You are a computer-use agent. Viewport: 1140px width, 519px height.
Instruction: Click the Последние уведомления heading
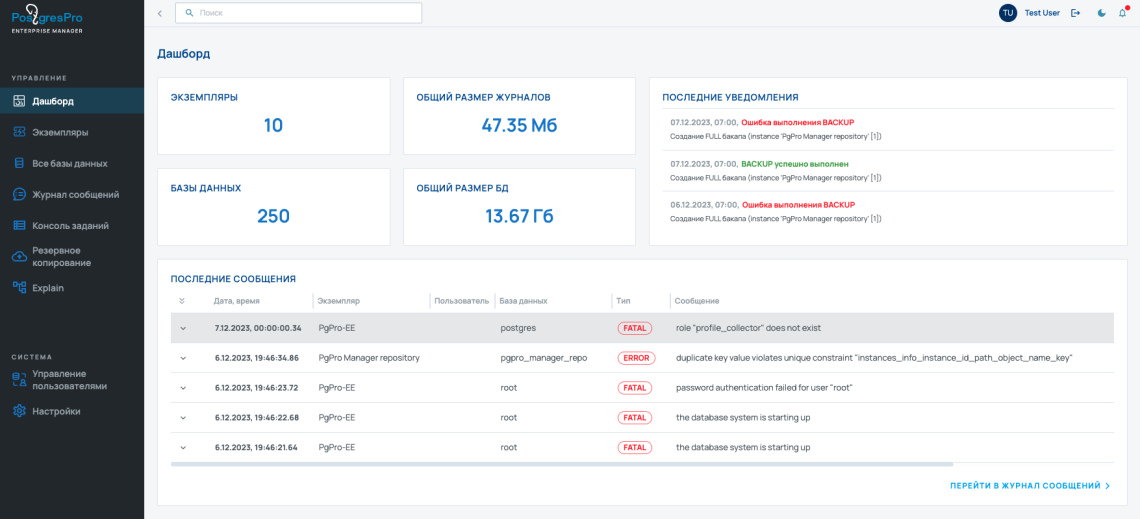(731, 96)
